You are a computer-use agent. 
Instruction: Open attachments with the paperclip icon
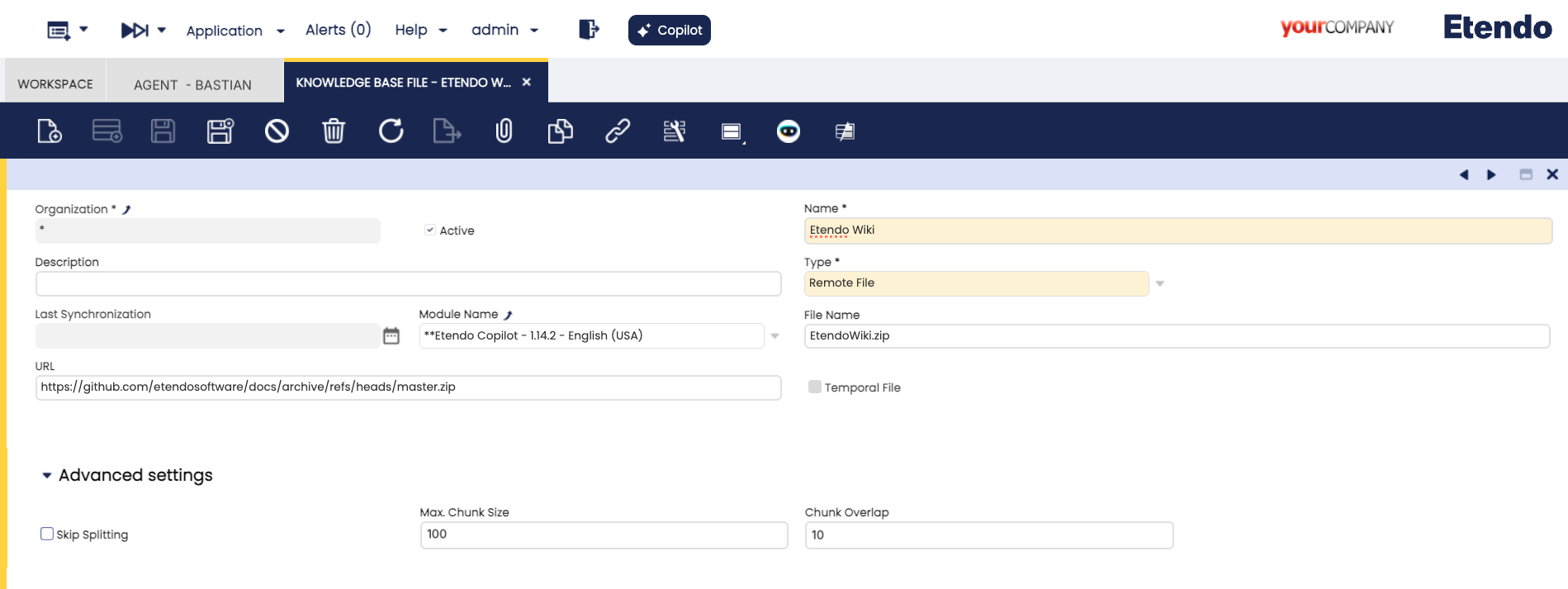tap(504, 131)
